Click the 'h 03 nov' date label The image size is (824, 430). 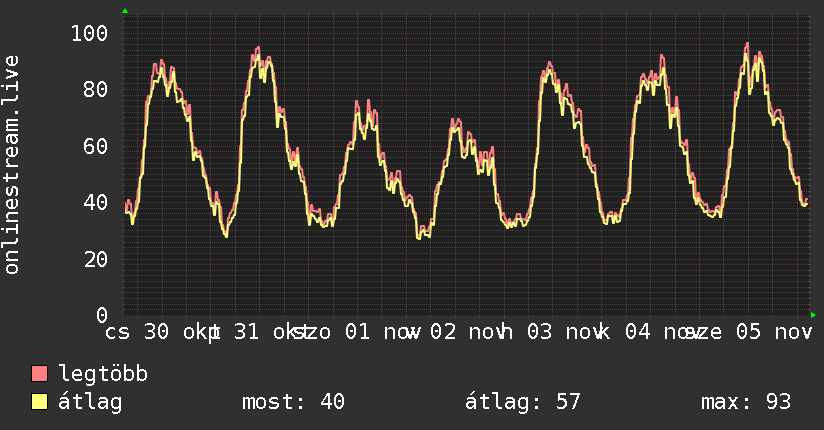coord(551,332)
